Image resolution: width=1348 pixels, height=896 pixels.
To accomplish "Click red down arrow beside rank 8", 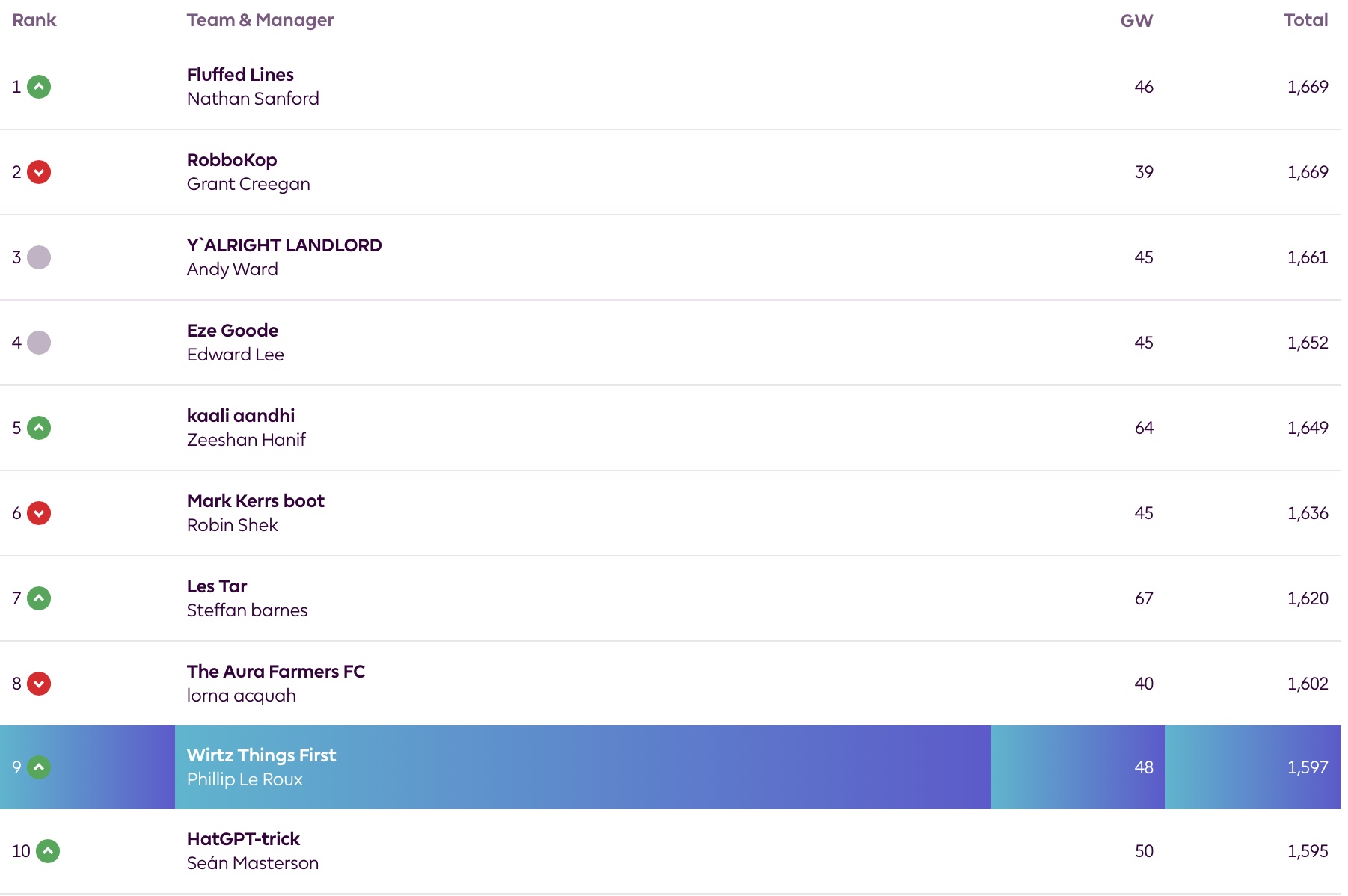I will [39, 684].
